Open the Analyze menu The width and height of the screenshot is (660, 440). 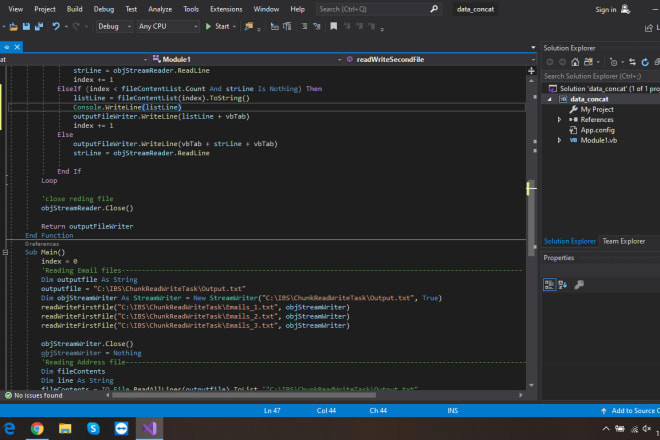[160, 9]
